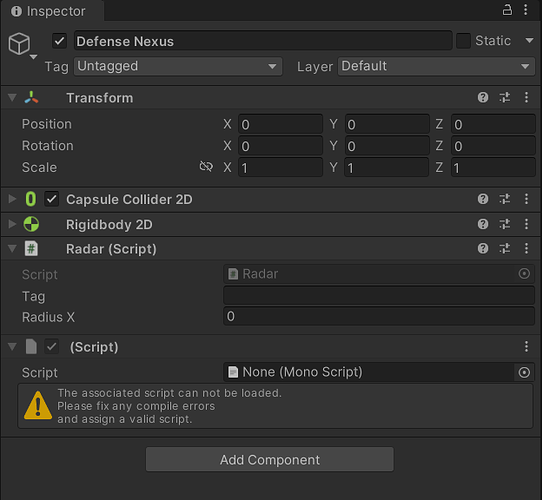Viewport: 542px width, 500px height.
Task: Select the Inspector tab
Action: tap(53, 11)
